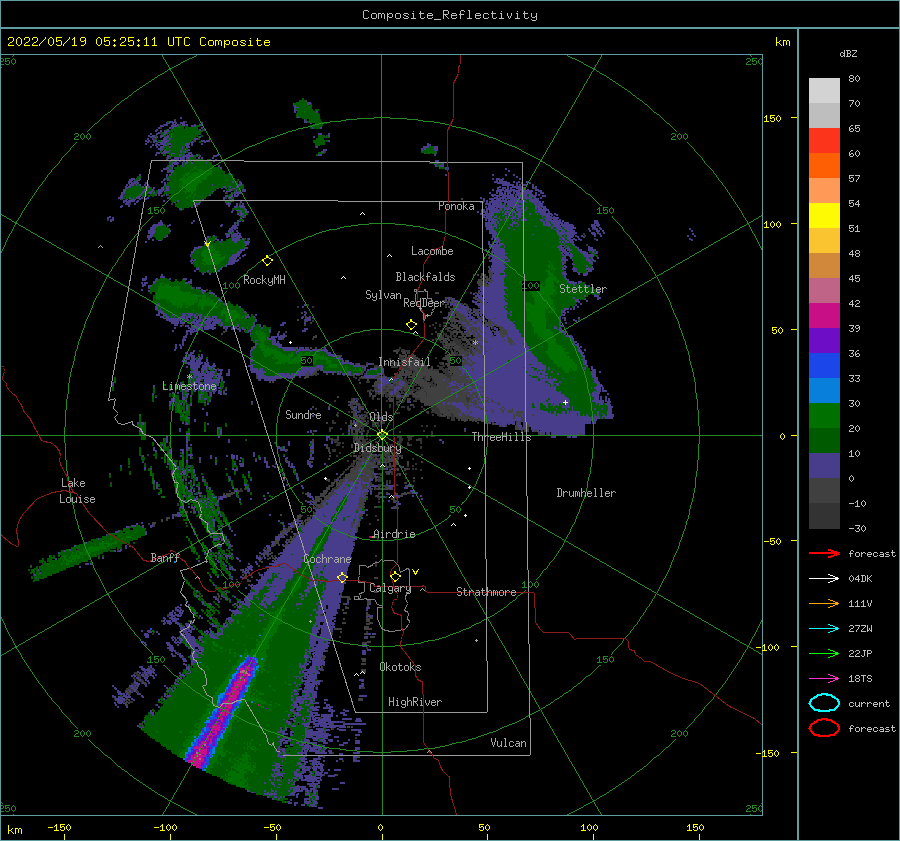Click the Lacombe town label
Viewport: 900px width, 841px height.
432,251
